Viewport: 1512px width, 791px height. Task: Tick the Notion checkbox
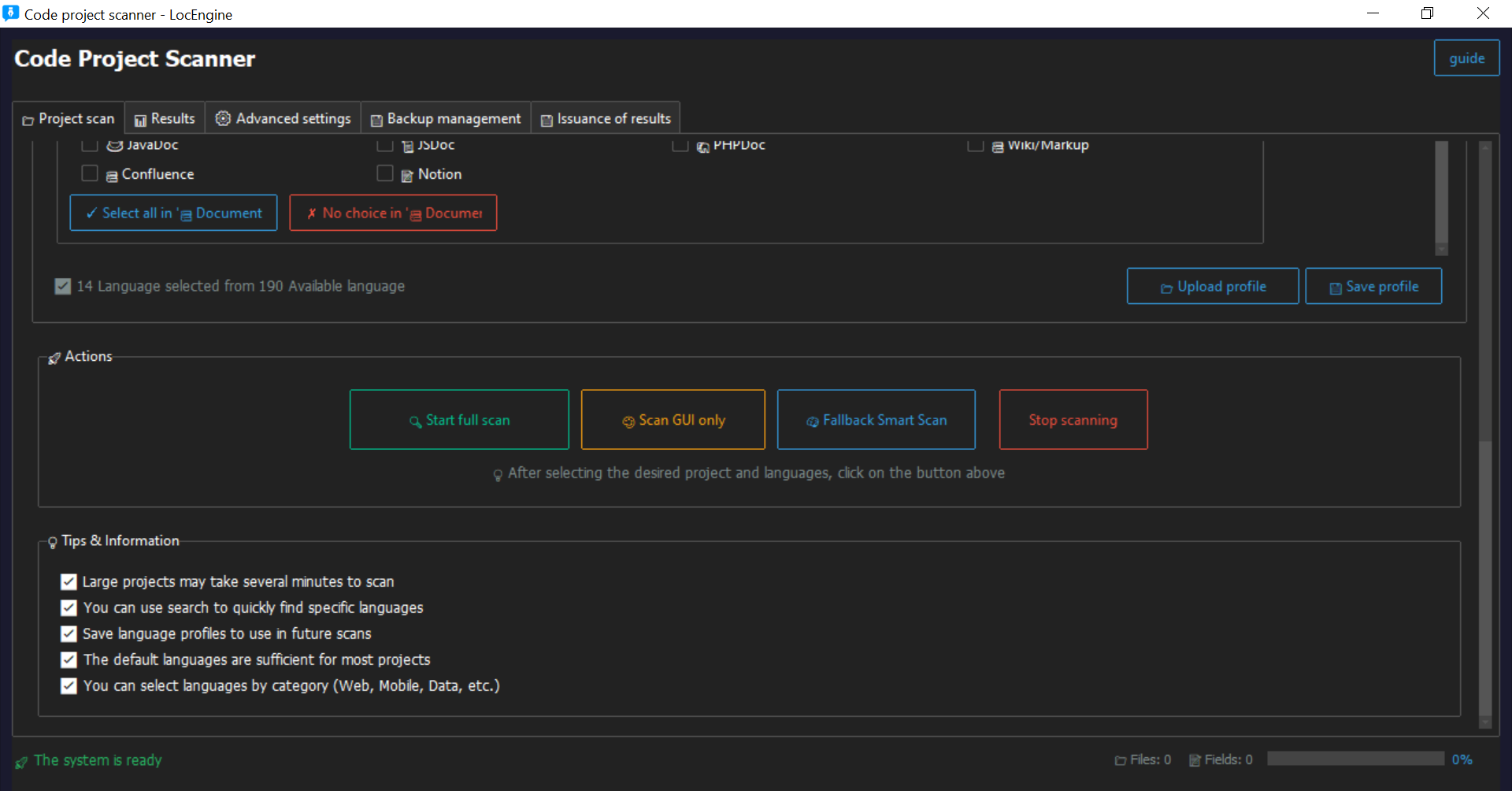tap(385, 173)
